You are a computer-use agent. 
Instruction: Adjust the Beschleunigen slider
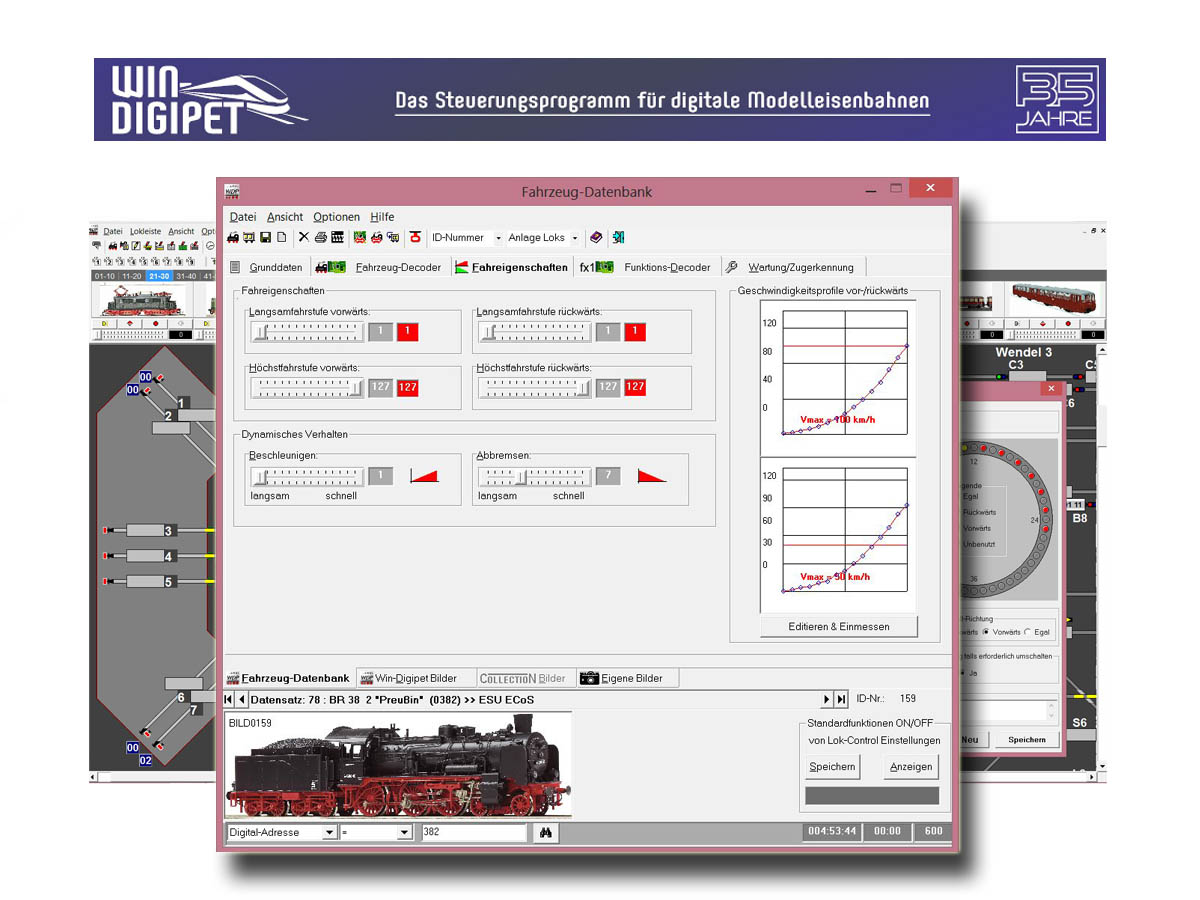tap(306, 475)
